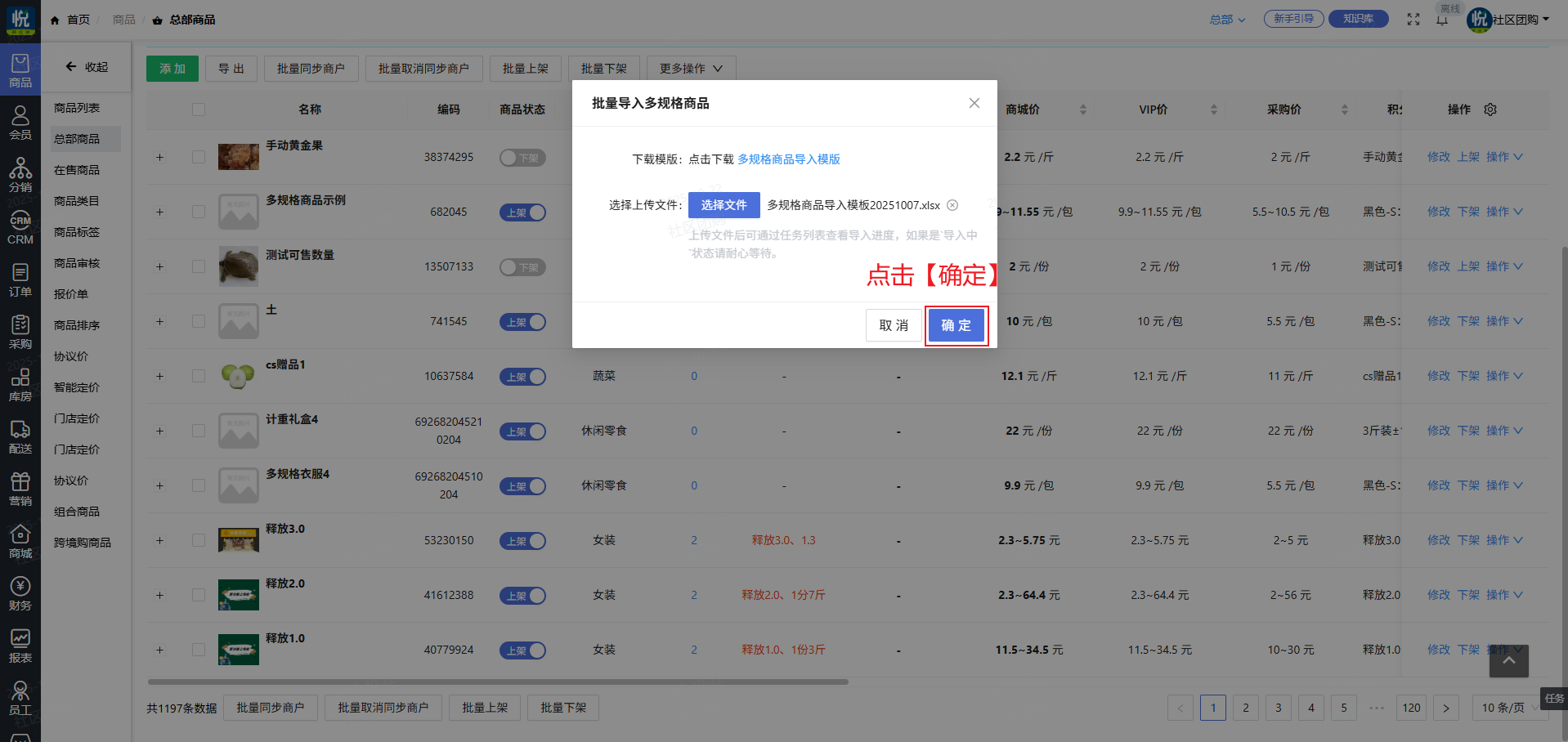Toggle shelf status switch for 手动黄金果

pyautogui.click(x=522, y=158)
